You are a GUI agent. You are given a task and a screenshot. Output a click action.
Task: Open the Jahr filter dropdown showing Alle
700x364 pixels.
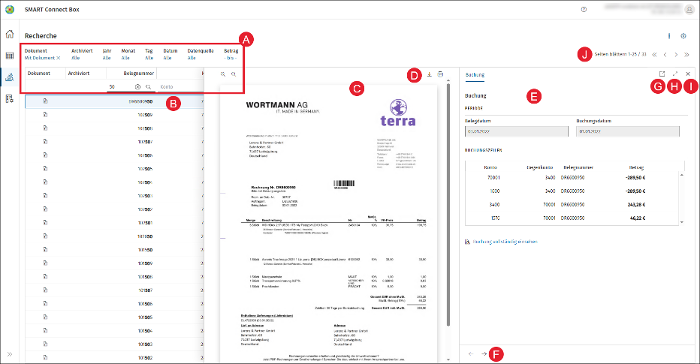(107, 58)
